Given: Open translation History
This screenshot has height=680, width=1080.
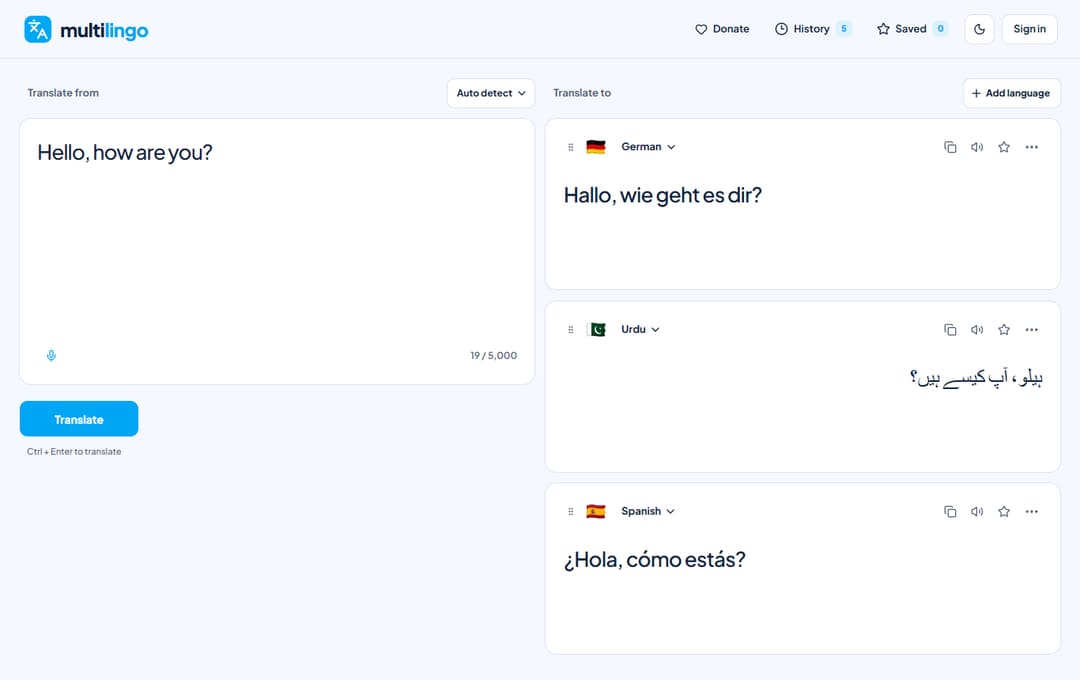Looking at the screenshot, I should click(813, 29).
